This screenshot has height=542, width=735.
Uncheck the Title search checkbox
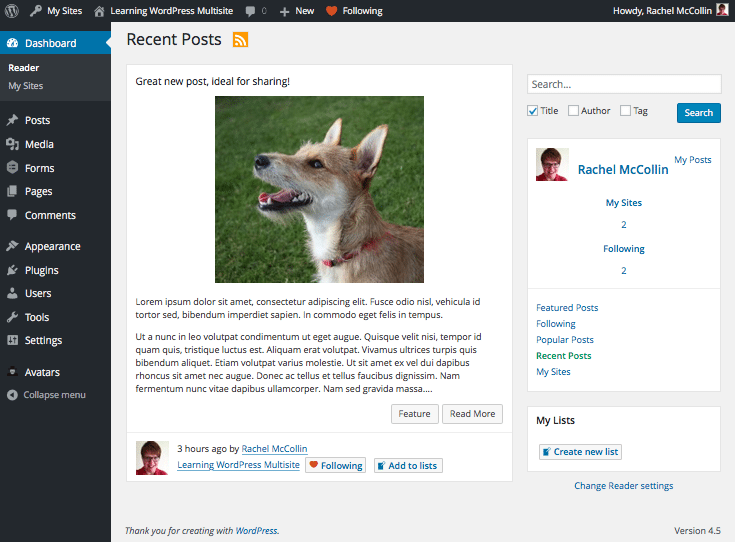point(532,111)
